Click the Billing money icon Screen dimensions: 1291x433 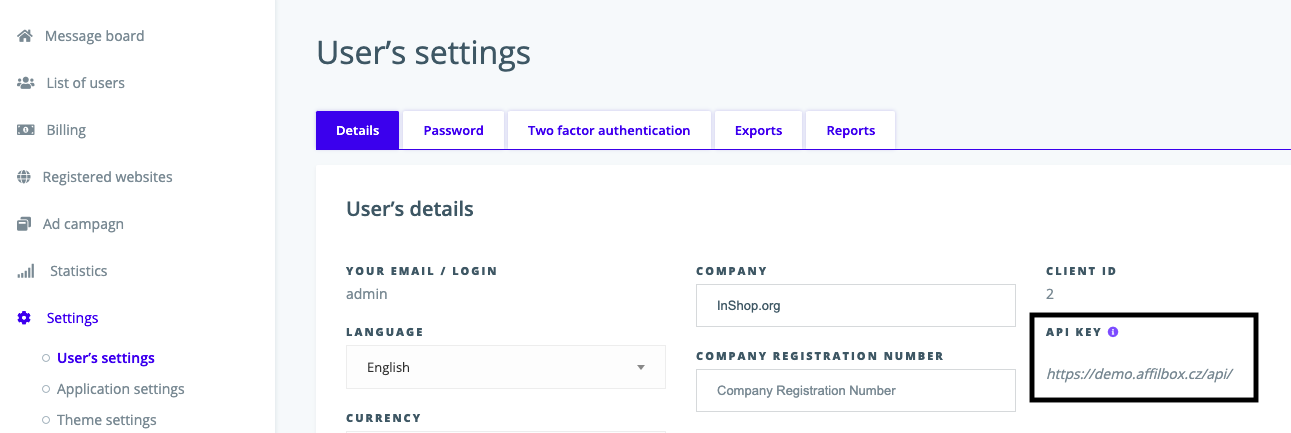pos(26,130)
